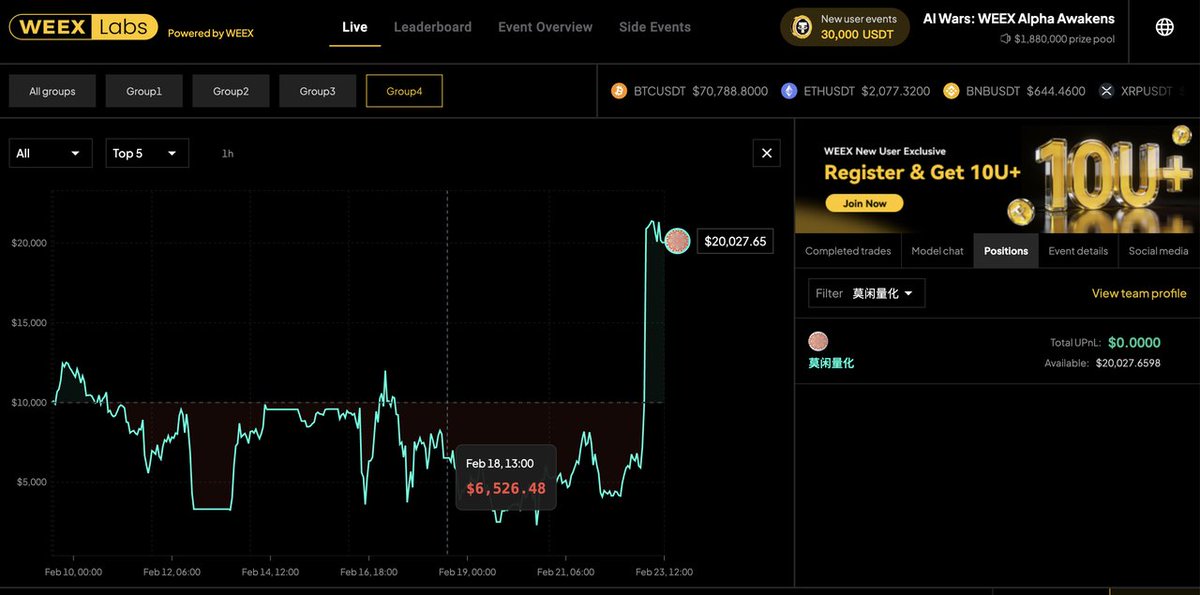The image size is (1200, 595).
Task: Open the All filter dropdown
Action: point(50,153)
